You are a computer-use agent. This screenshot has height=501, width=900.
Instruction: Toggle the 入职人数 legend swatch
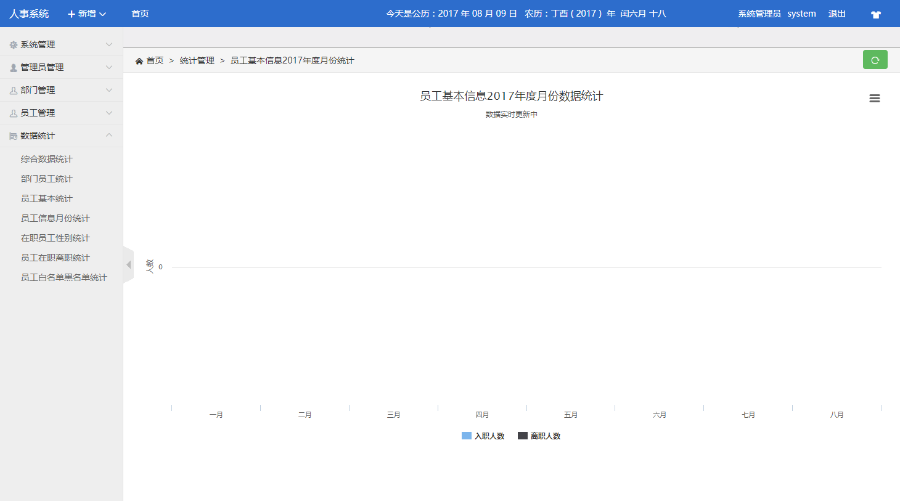(x=467, y=436)
